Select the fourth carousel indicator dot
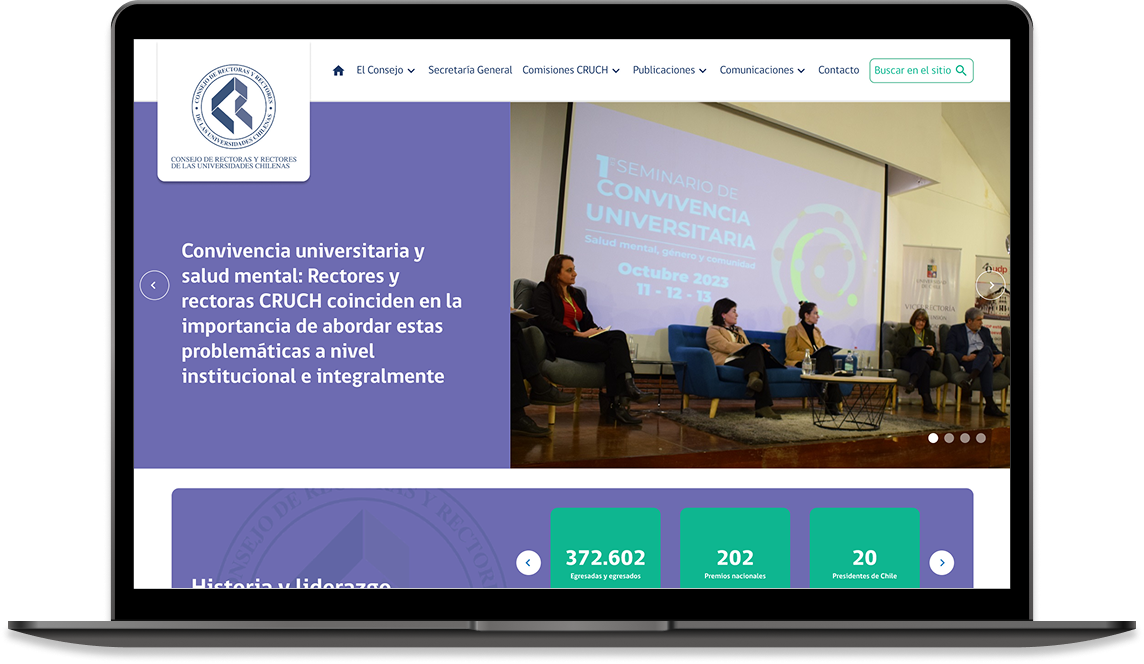This screenshot has width=1144, height=664. point(981,437)
